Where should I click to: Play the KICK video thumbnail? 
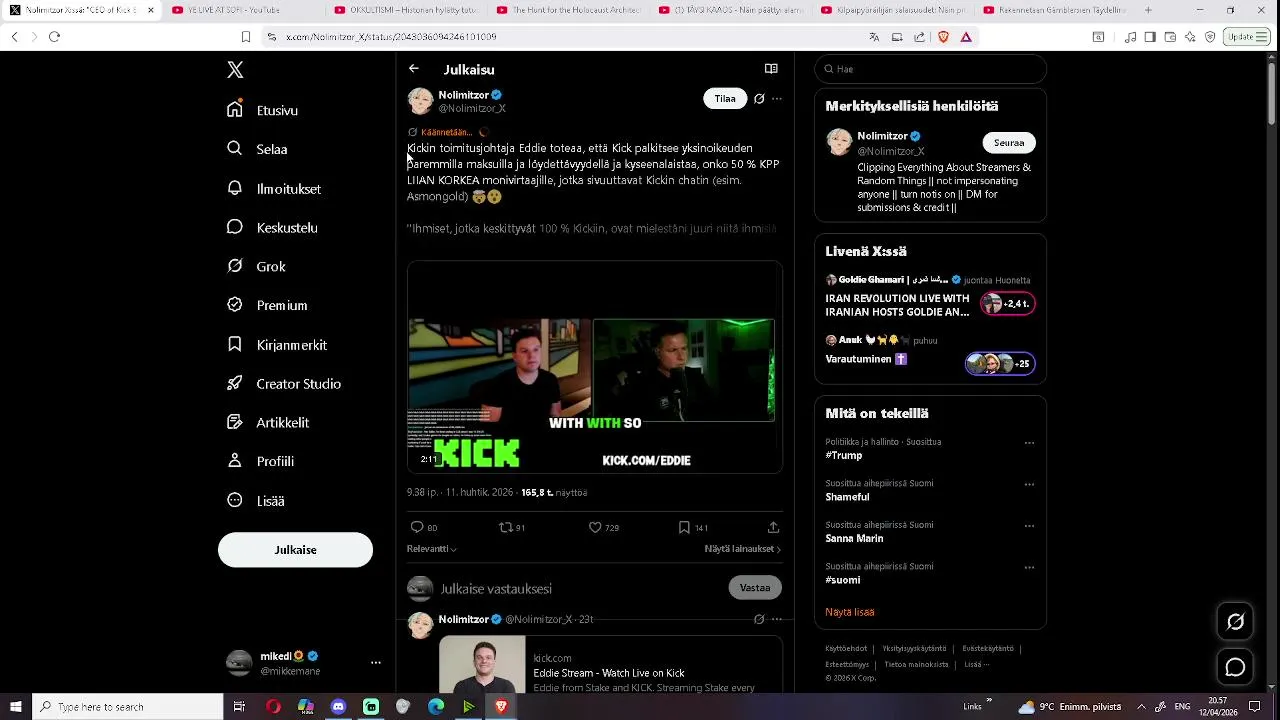594,367
